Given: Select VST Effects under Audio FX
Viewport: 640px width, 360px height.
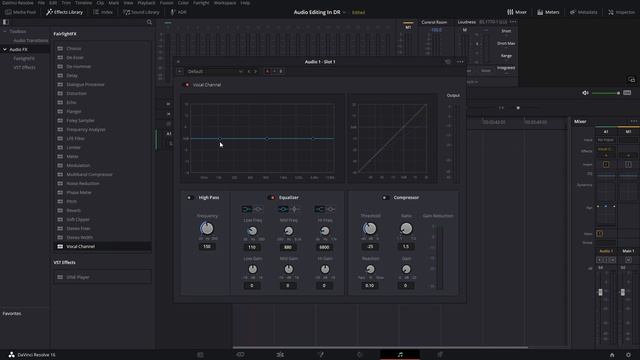Looking at the screenshot, I should pos(24,67).
